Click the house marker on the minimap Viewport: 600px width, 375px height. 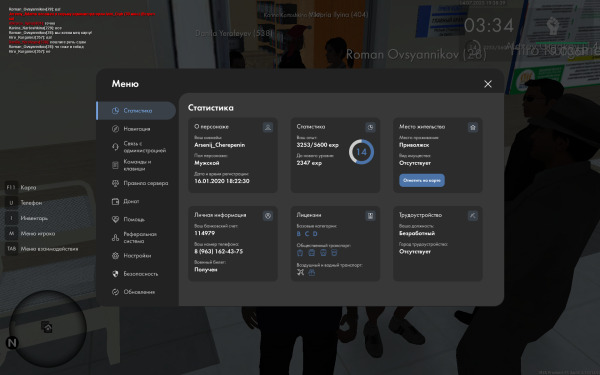tap(47, 327)
